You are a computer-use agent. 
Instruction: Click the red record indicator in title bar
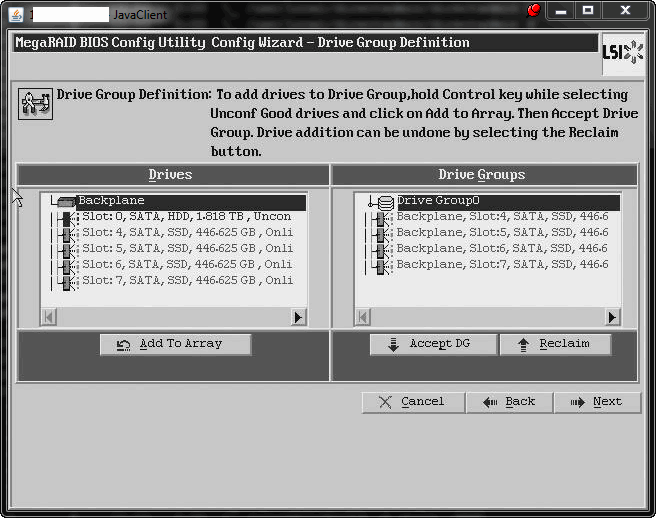click(533, 10)
